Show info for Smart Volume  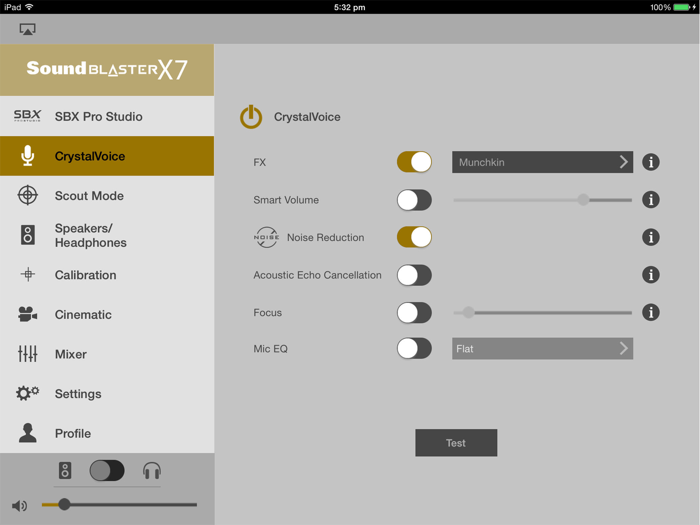[651, 200]
